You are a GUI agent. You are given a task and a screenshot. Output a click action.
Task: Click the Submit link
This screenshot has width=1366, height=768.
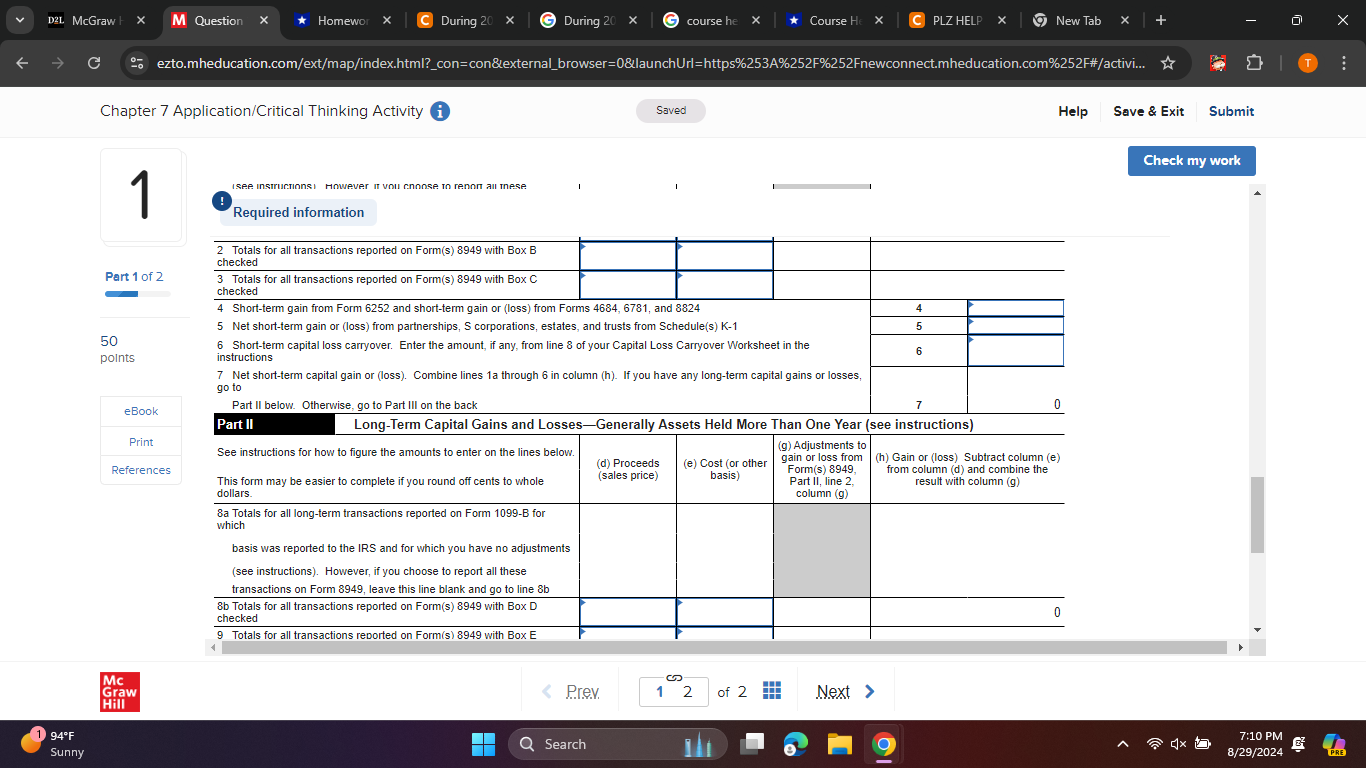click(1231, 111)
